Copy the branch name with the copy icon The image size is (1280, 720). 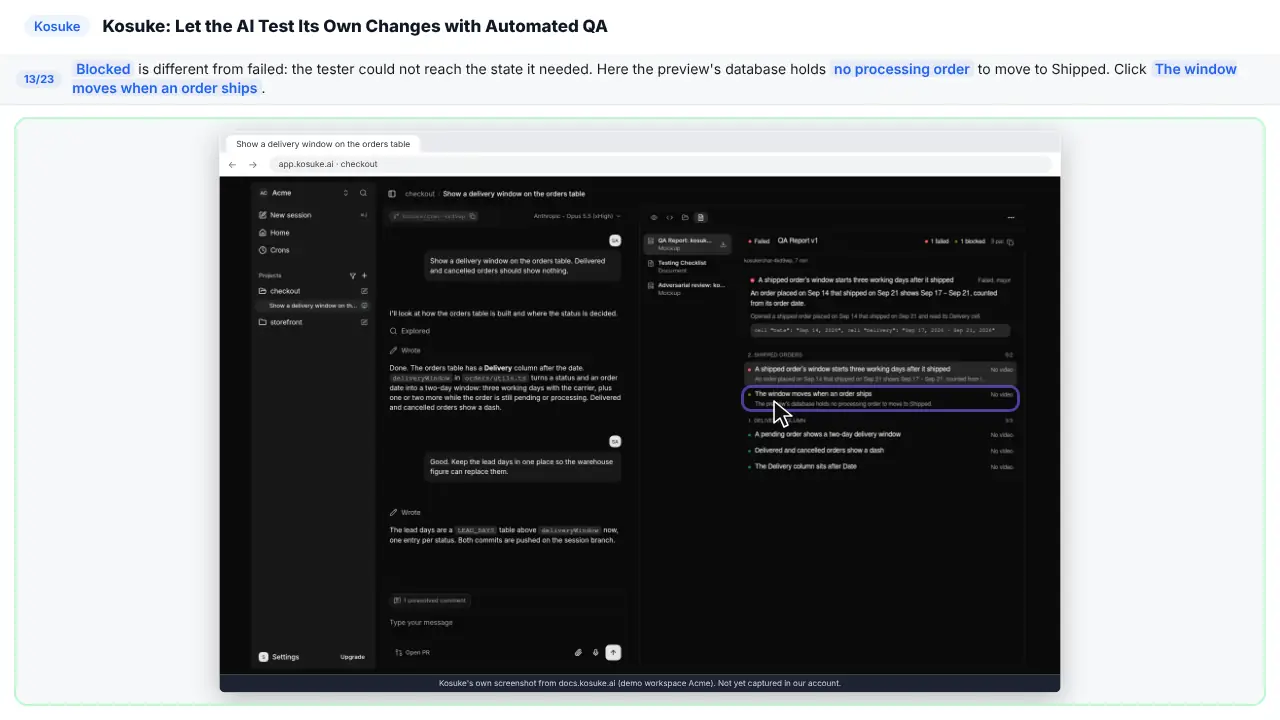tap(473, 216)
